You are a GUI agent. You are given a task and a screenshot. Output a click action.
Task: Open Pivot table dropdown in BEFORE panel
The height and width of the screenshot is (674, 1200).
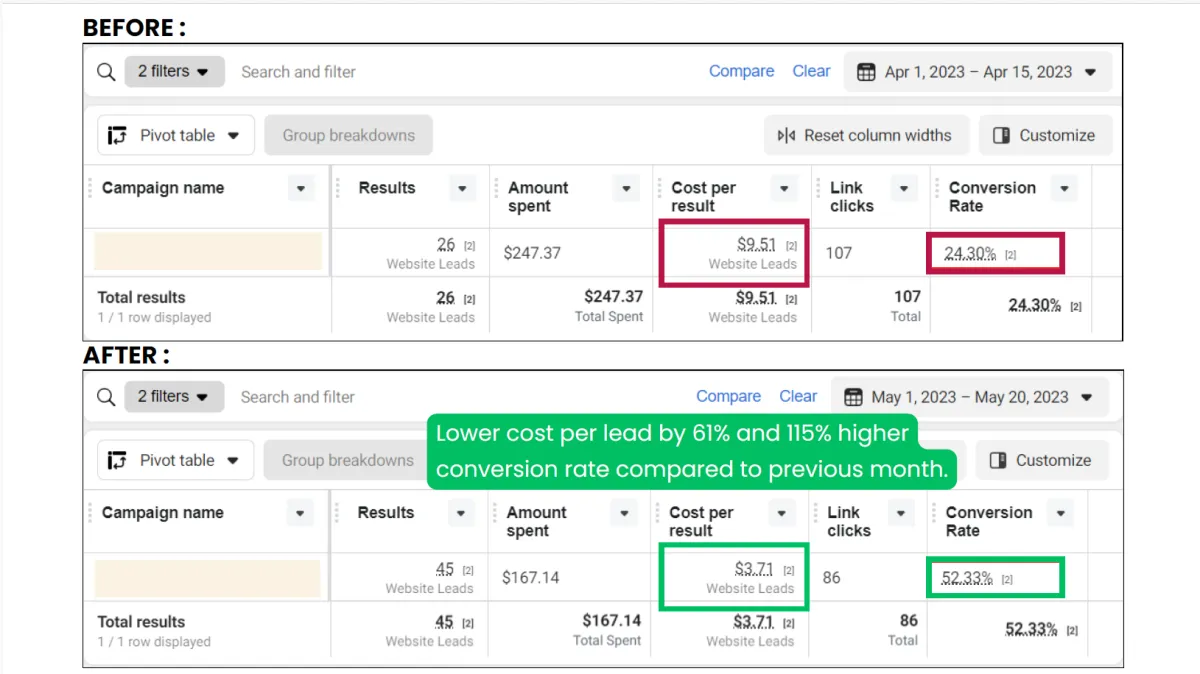[x=176, y=135]
